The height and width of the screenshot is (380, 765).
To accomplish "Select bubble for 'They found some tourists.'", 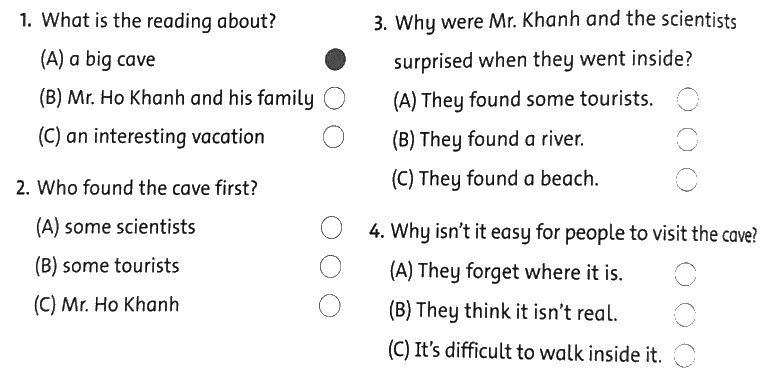I will pos(688,100).
